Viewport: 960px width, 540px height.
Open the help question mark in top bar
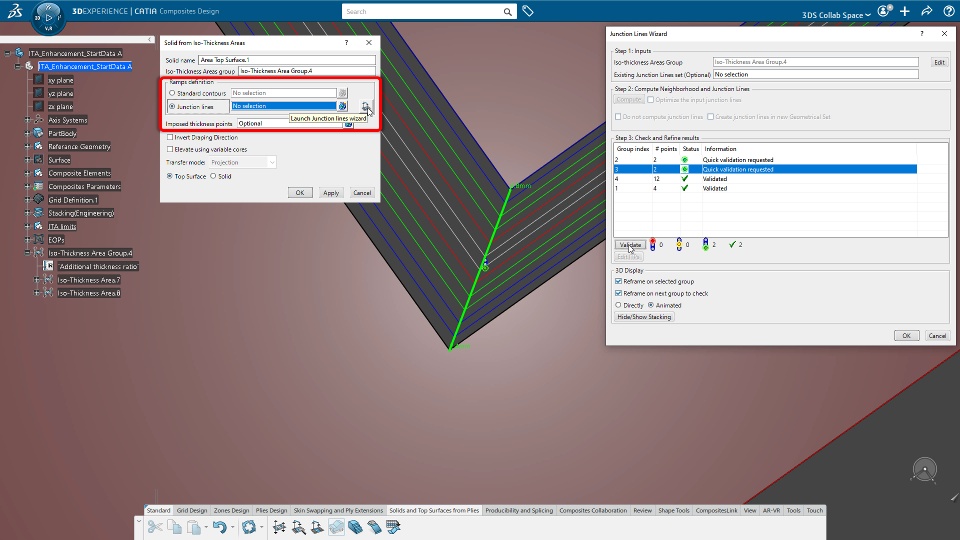[949, 11]
